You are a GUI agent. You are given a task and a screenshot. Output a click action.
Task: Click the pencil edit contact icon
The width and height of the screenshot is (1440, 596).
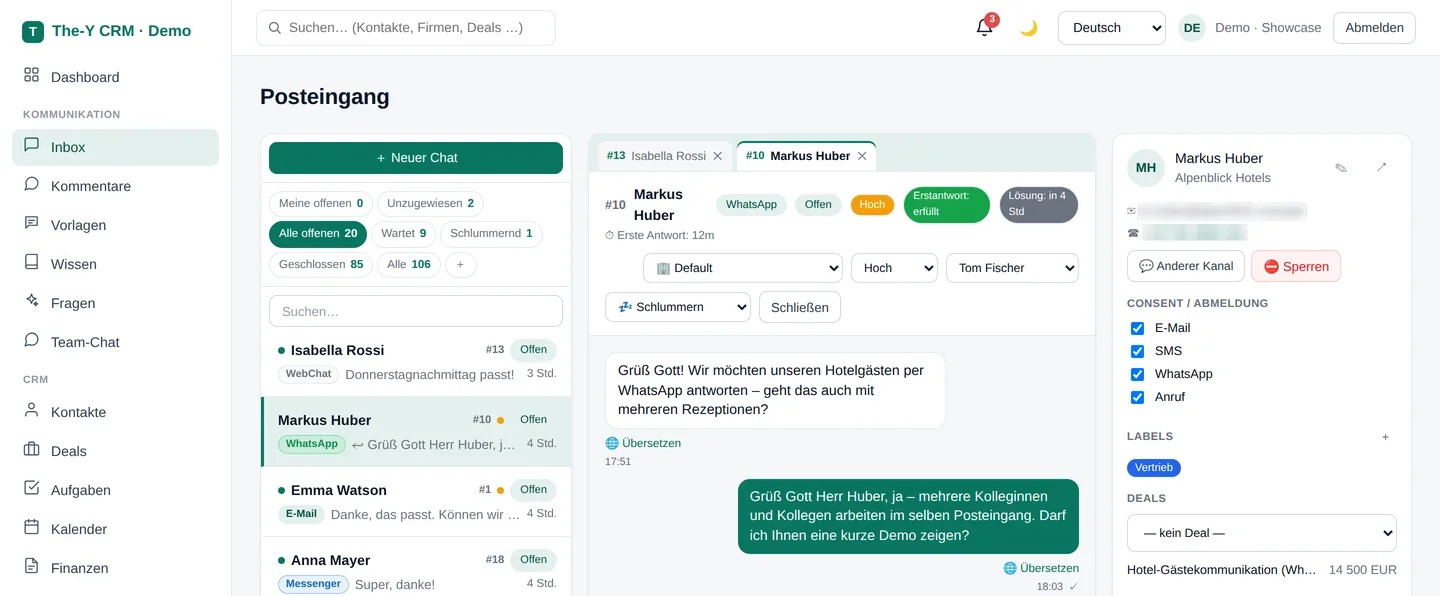[1341, 167]
